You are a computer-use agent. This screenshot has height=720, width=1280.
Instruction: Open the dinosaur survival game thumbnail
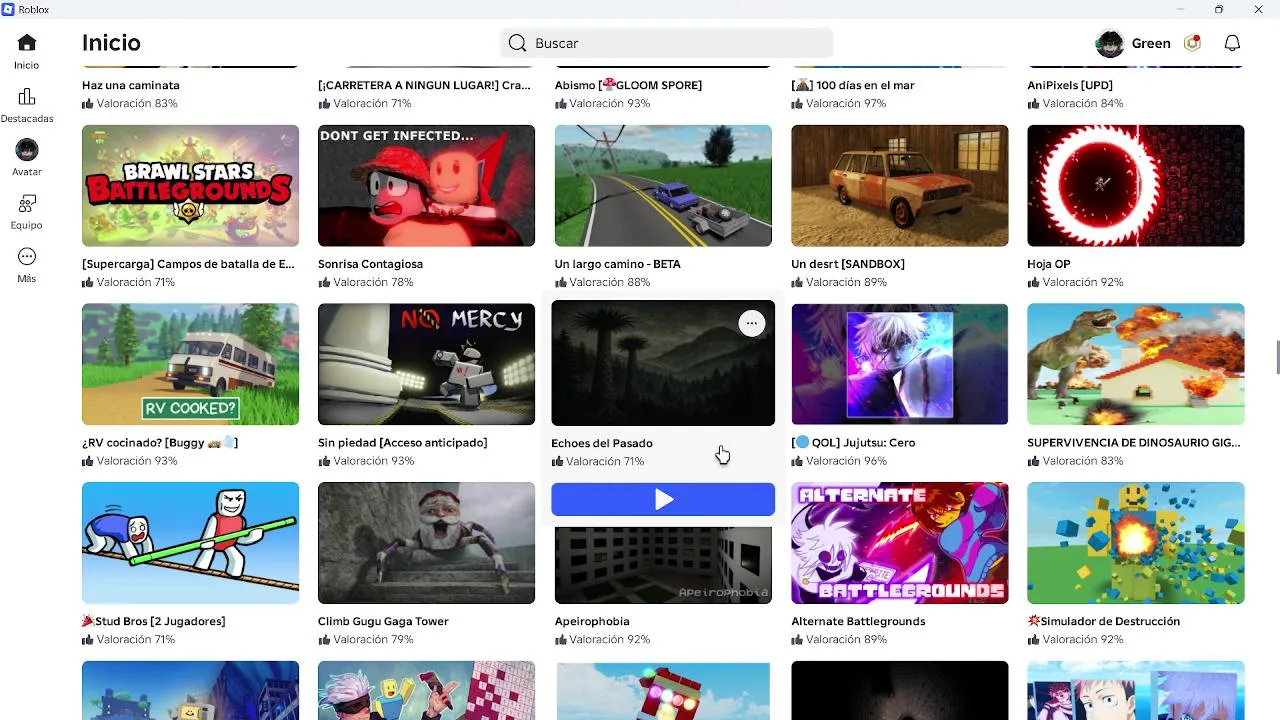click(x=1136, y=364)
